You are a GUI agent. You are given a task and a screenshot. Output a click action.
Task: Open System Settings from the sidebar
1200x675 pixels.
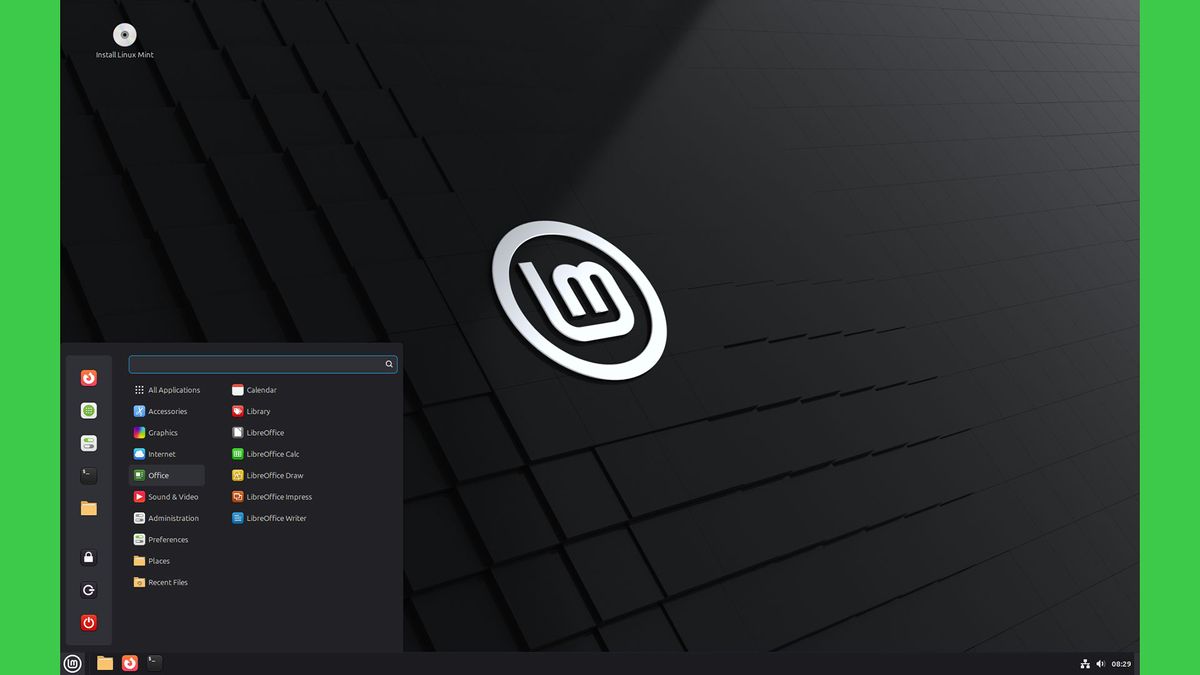[x=88, y=443]
